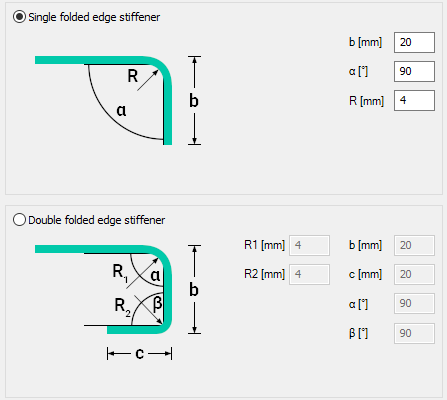The image size is (447, 400).
Task: Click the single folded stiffener diagram
Action: coord(118,100)
